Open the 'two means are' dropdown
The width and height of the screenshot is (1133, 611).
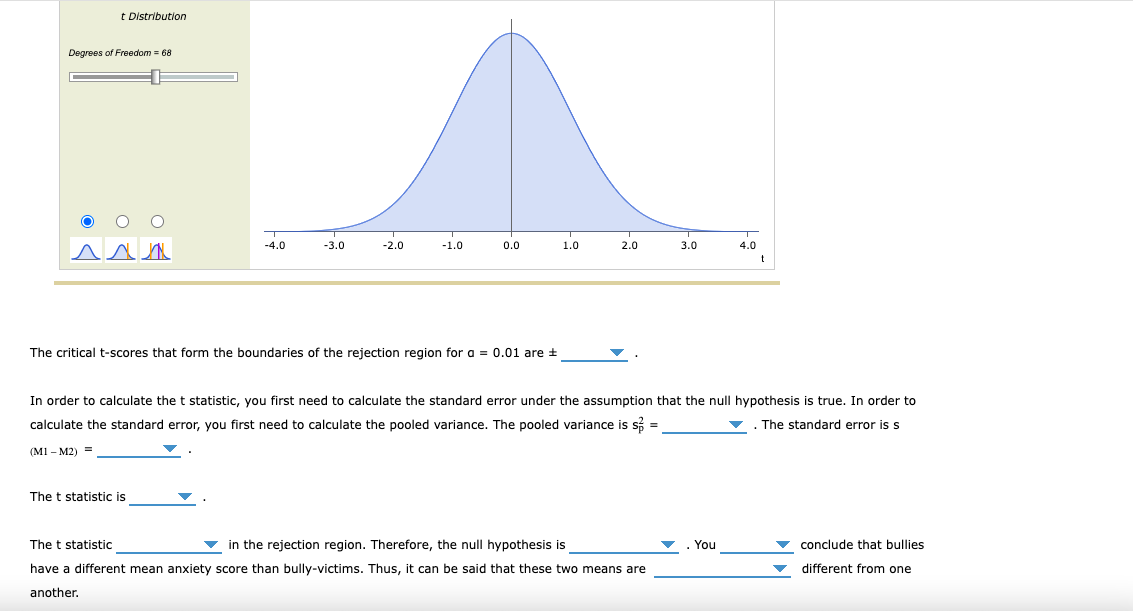click(x=778, y=570)
